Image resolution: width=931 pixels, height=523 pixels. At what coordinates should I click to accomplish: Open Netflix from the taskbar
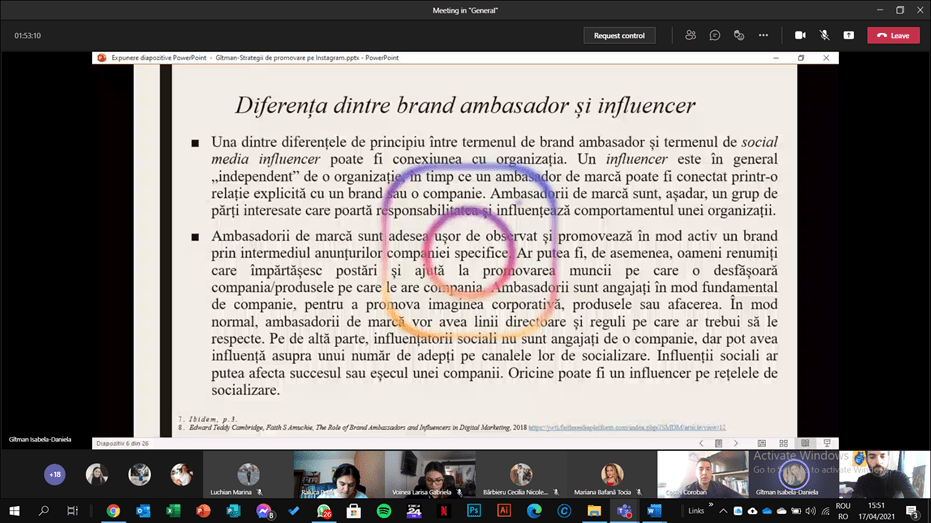pos(444,511)
